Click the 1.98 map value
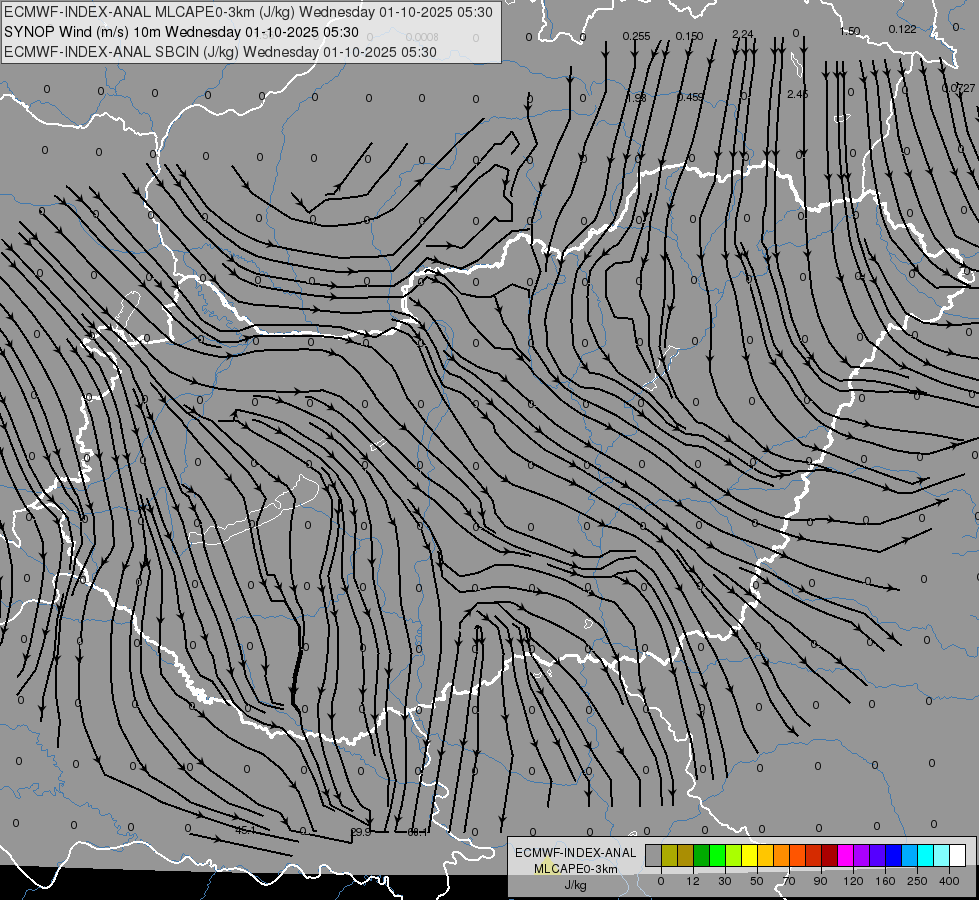 636,97
